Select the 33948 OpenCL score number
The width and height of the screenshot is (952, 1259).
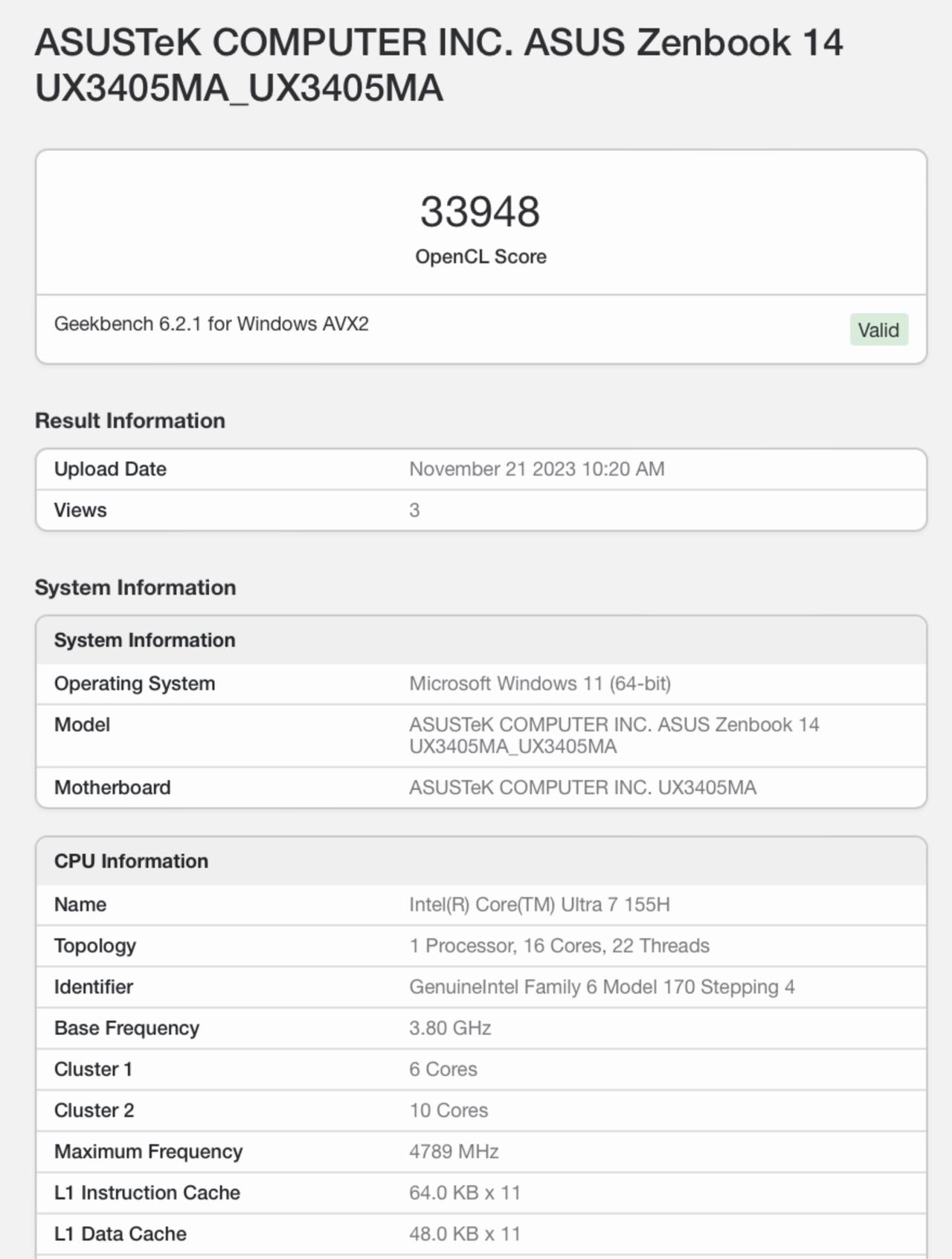(480, 211)
